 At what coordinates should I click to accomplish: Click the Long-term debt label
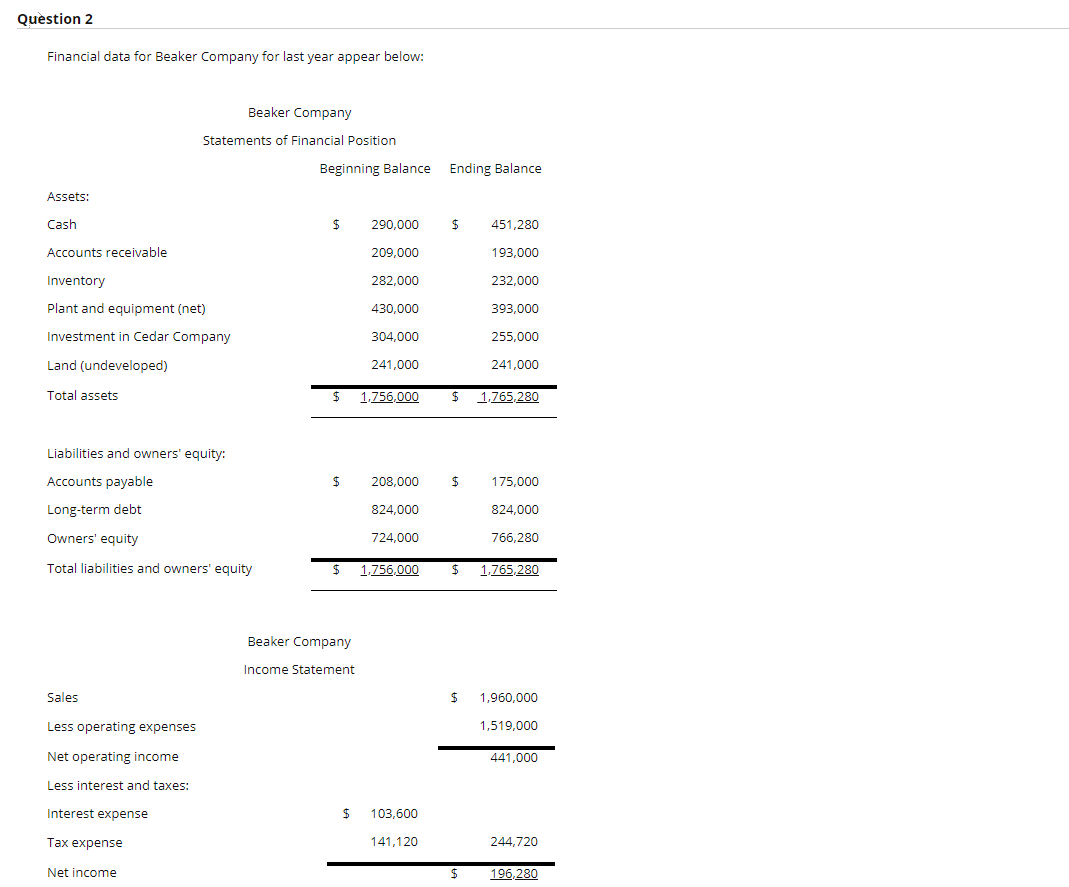click(x=94, y=509)
